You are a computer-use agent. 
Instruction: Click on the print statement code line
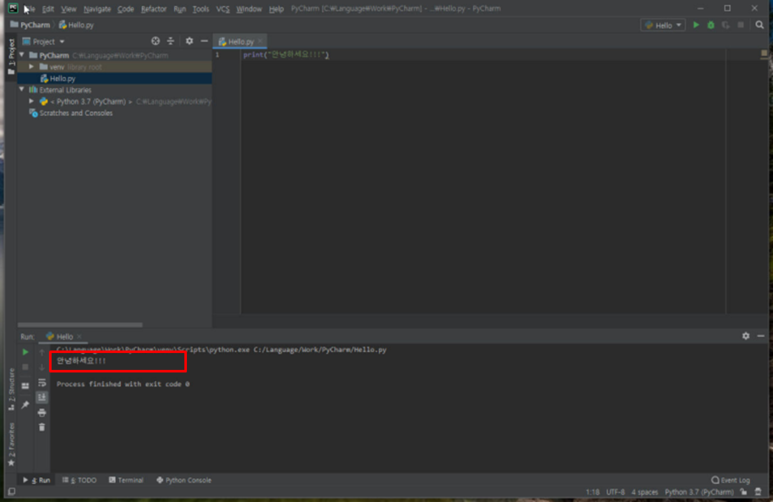click(286, 55)
